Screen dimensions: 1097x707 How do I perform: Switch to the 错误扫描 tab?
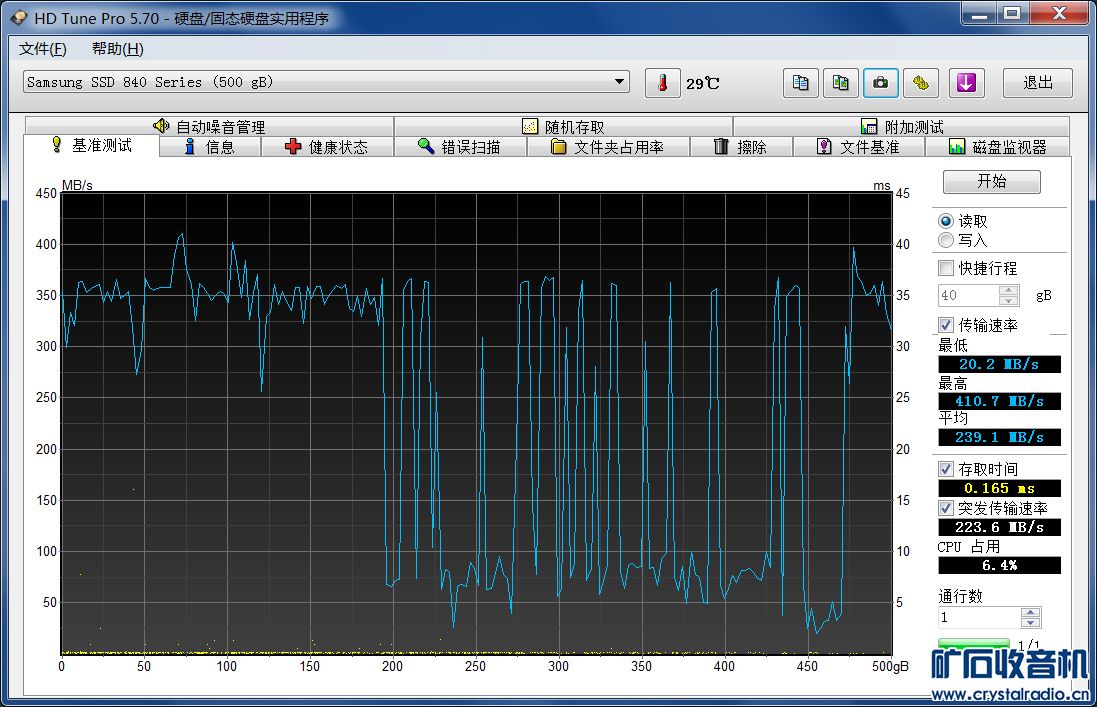pos(458,147)
